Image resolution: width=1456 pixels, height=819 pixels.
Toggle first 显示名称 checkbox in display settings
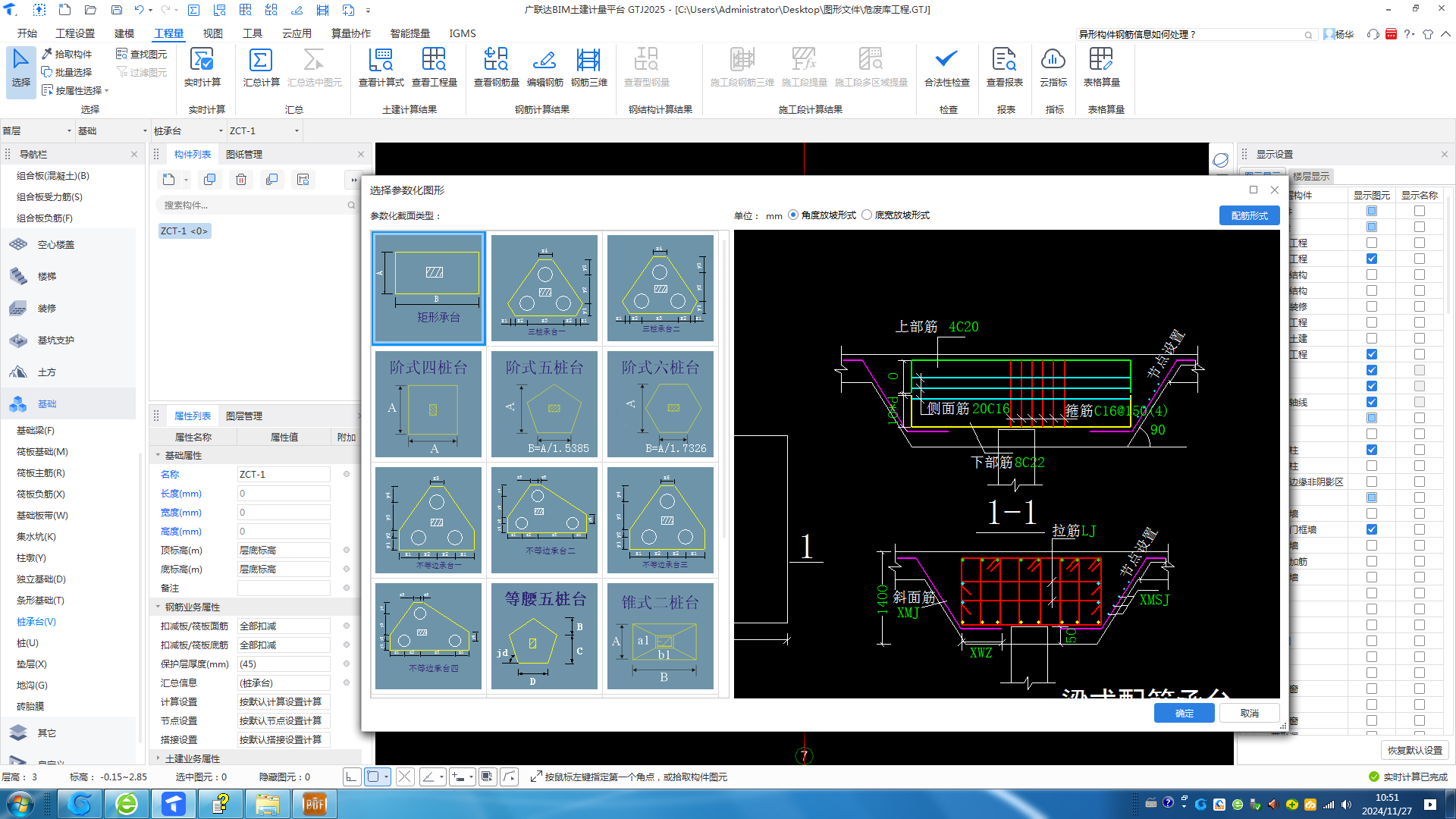1420,211
